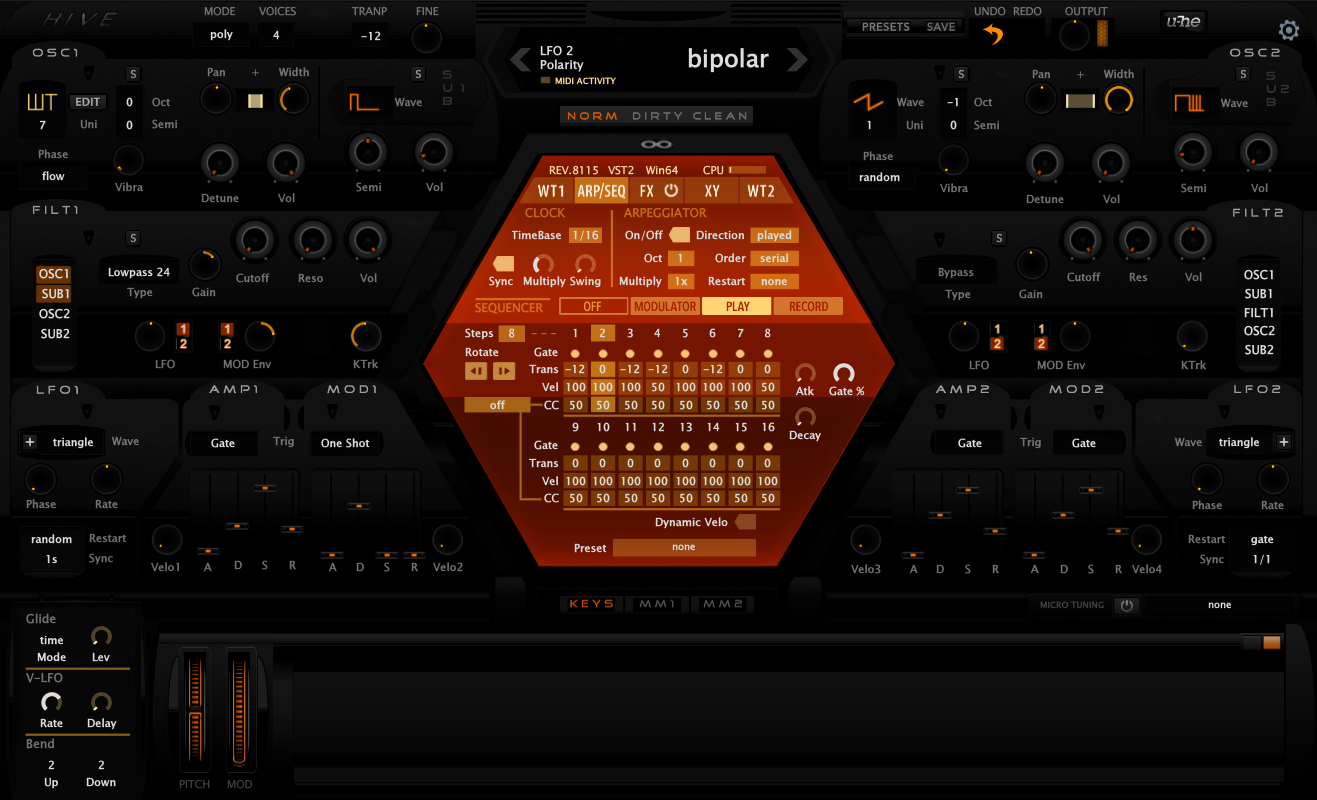1317x800 pixels.
Task: Select the MM2 tab
Action: pos(723,604)
